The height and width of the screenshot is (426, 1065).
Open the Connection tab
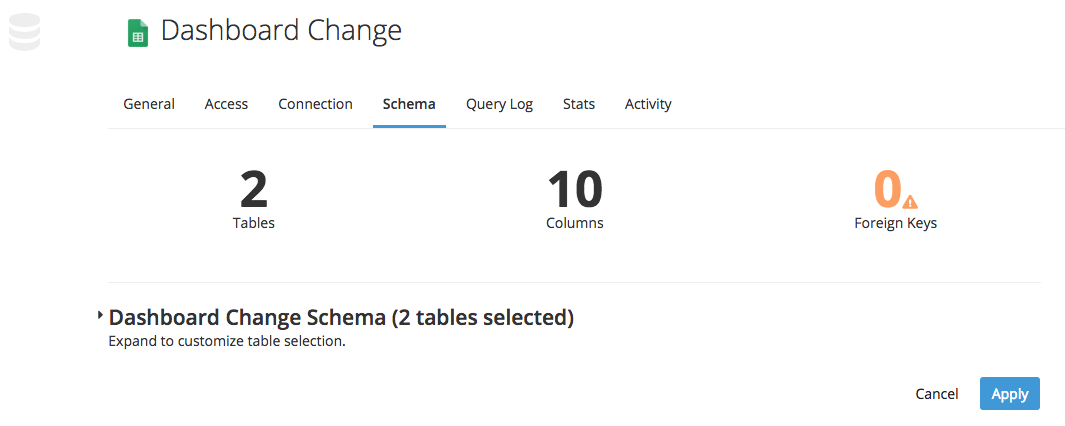click(x=315, y=104)
